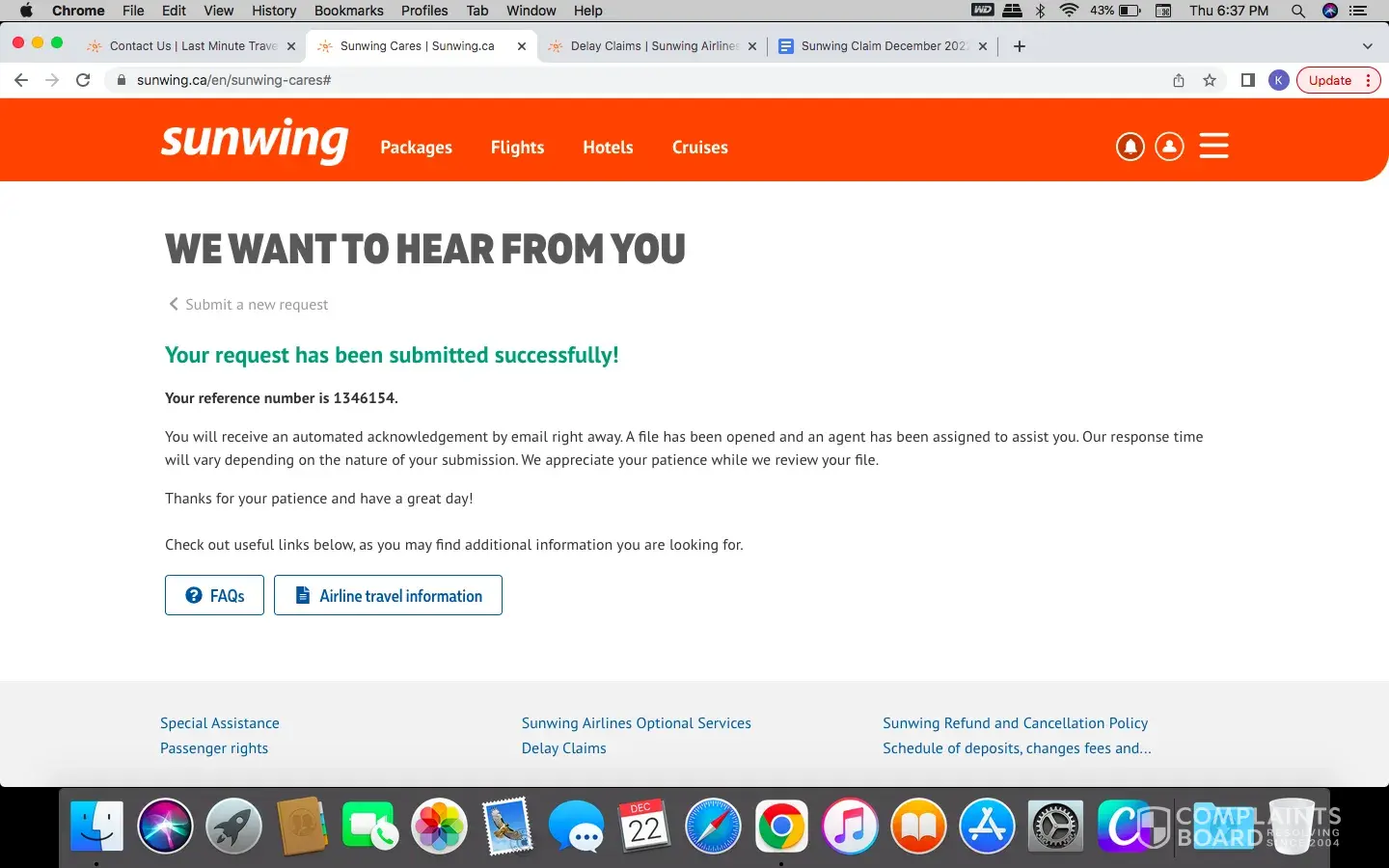Expand the tab search dropdown arrow
1389x868 pixels.
tap(1367, 46)
